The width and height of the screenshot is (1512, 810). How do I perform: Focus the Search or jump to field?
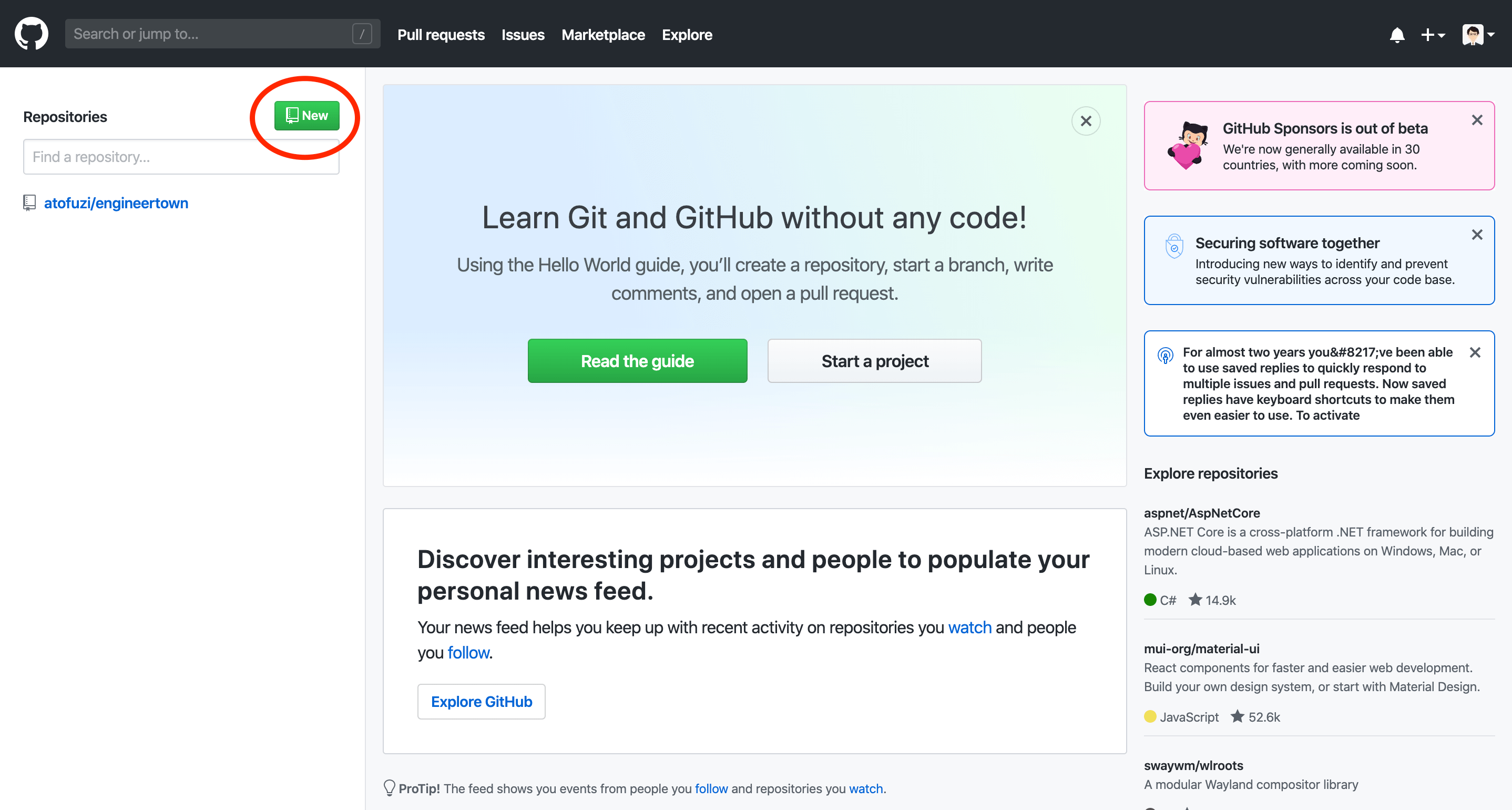point(222,34)
